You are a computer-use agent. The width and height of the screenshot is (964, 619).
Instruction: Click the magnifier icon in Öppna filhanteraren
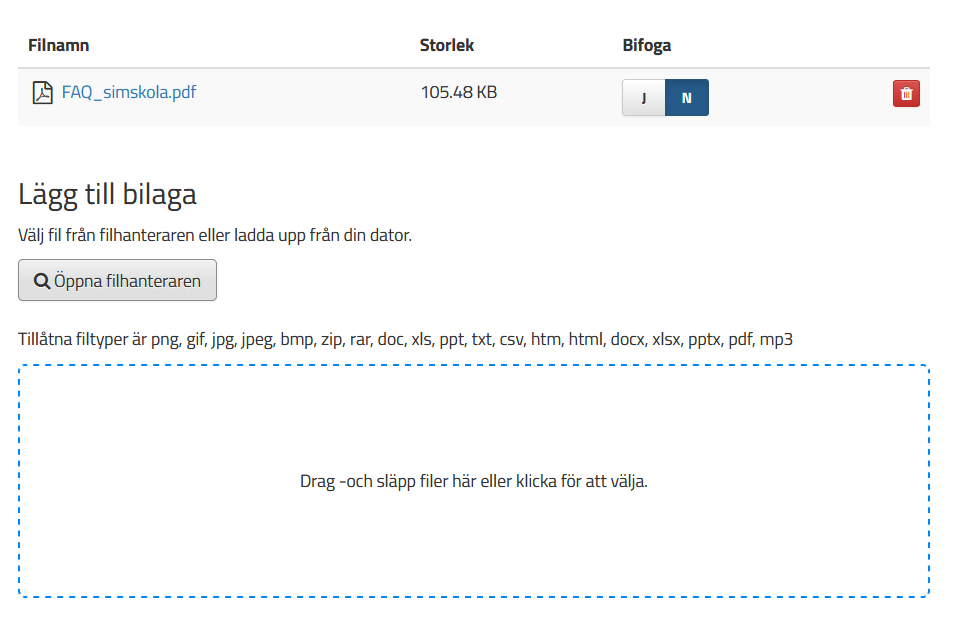(42, 281)
